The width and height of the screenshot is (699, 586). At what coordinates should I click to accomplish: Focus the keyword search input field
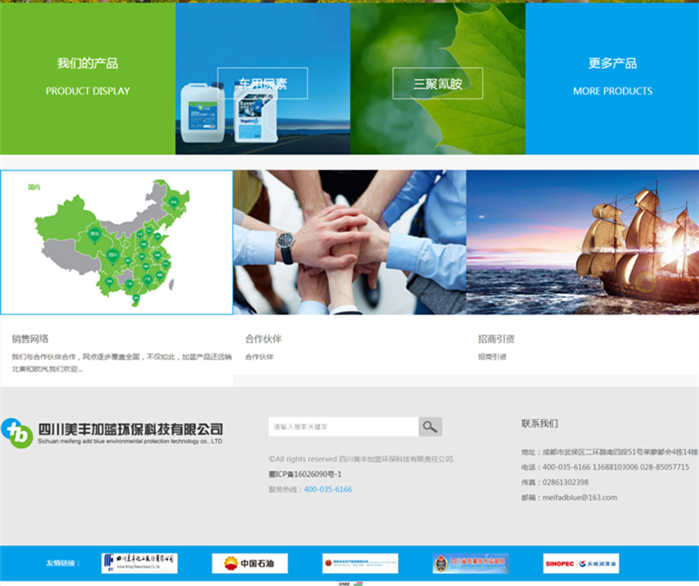coord(342,427)
